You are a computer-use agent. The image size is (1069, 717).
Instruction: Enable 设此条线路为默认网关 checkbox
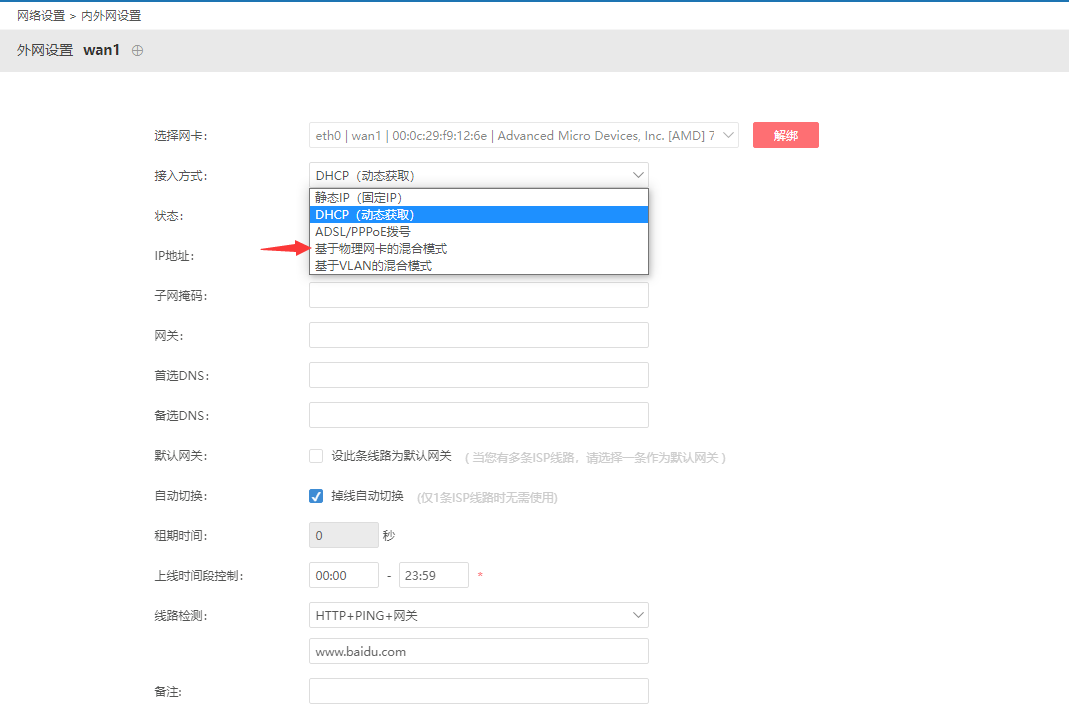point(316,456)
